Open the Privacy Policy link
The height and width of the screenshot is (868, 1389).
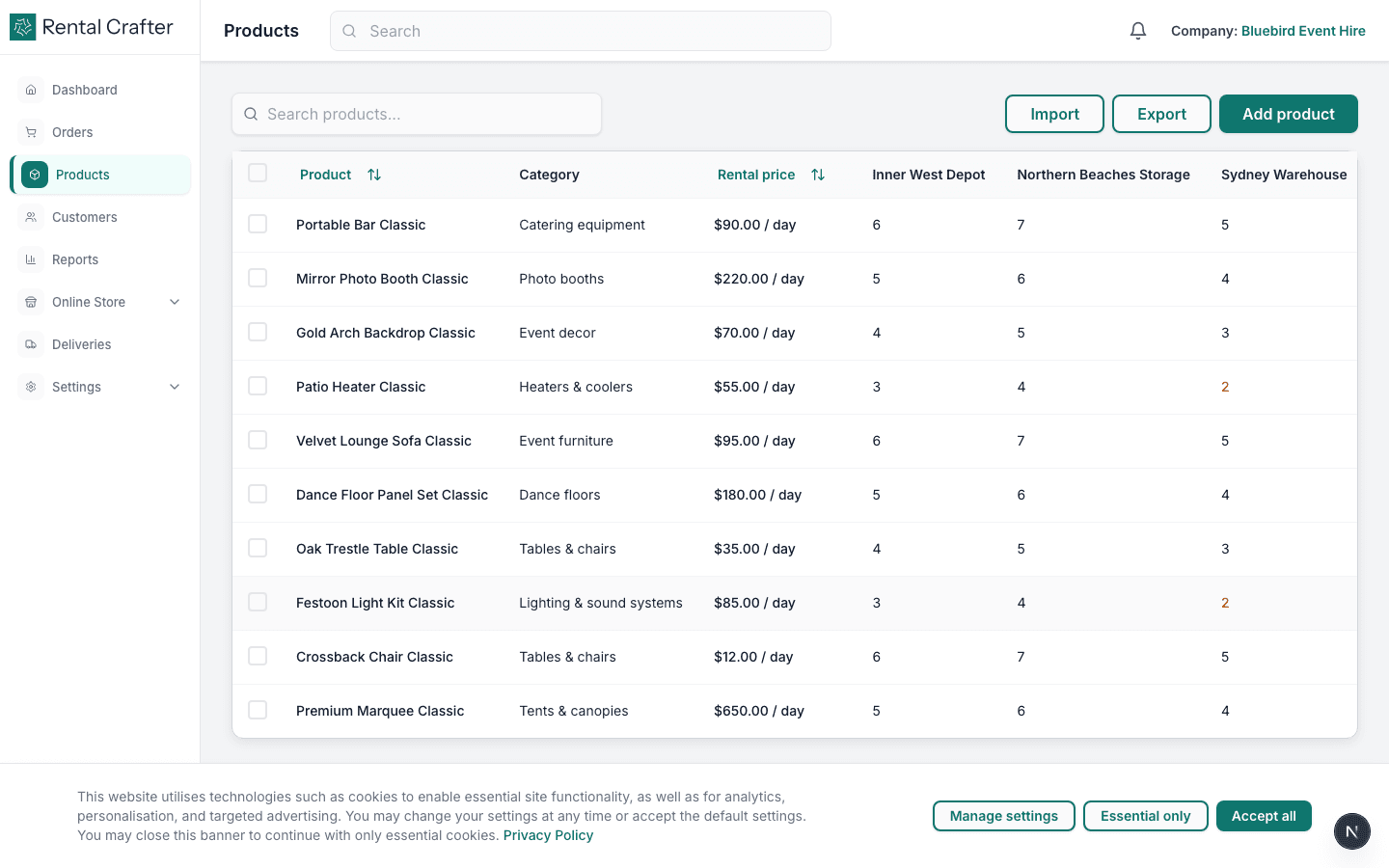[548, 835]
